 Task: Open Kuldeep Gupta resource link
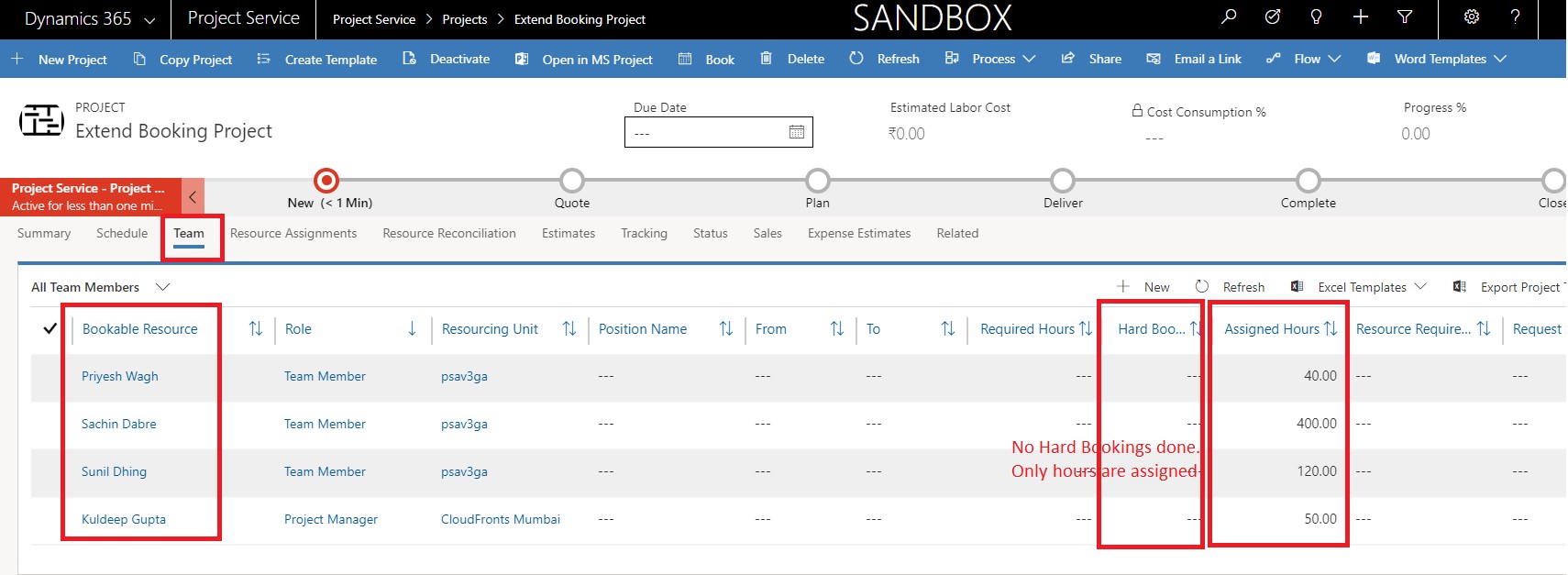pos(124,519)
